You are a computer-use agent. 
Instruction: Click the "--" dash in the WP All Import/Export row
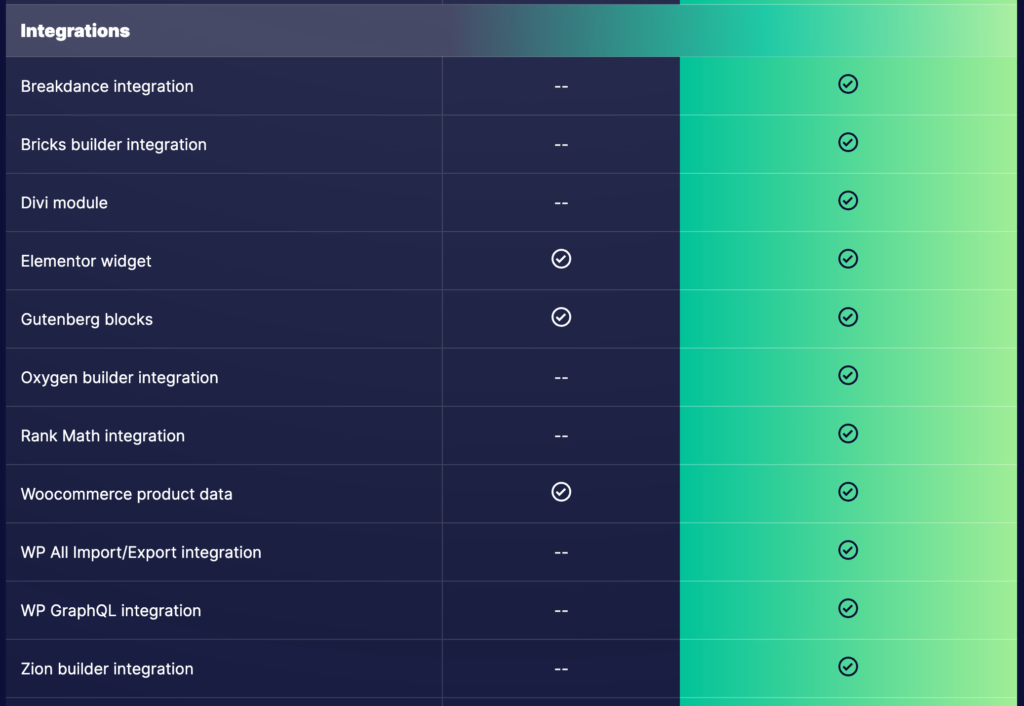pyautogui.click(x=561, y=553)
